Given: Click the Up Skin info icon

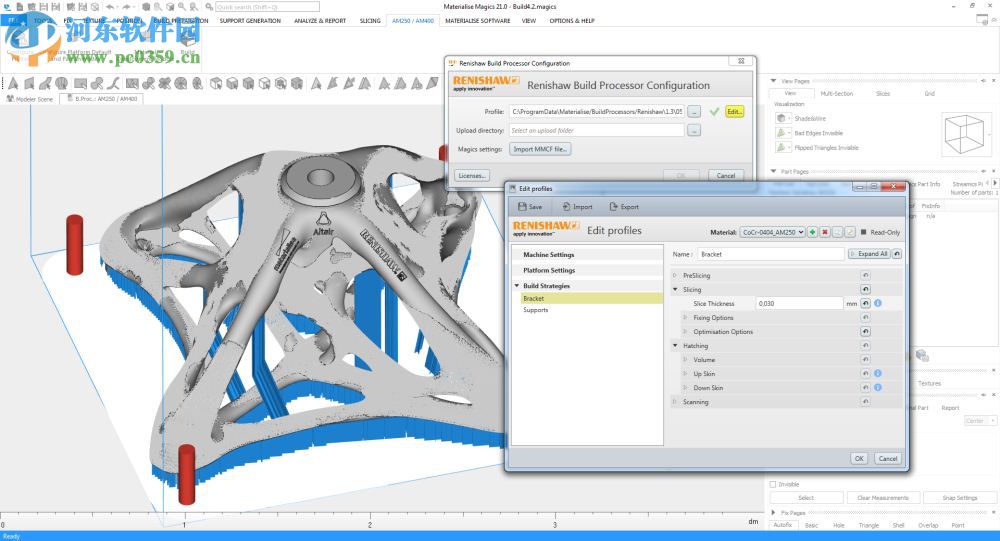Looking at the screenshot, I should [x=877, y=373].
